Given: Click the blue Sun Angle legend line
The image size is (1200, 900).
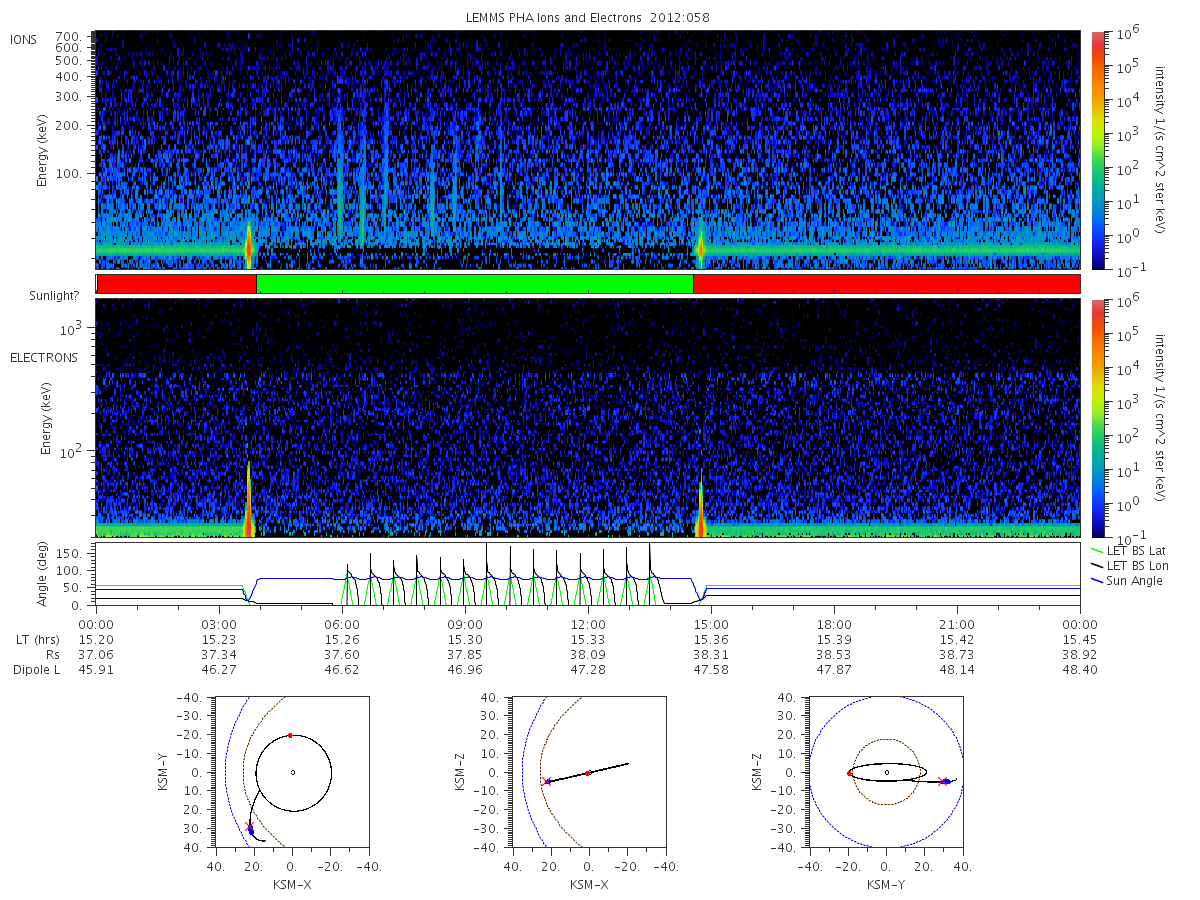Looking at the screenshot, I should pyautogui.click(x=1097, y=581).
